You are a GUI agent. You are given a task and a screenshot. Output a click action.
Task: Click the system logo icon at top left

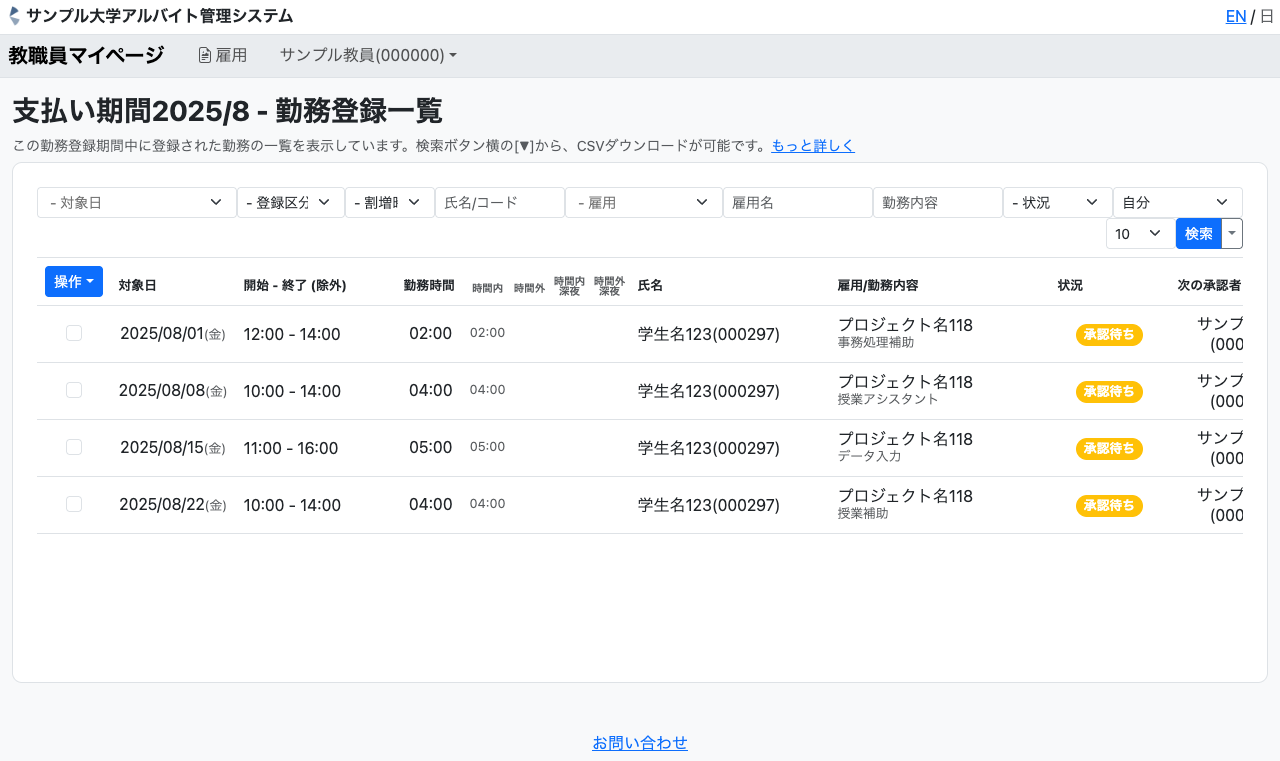pos(14,16)
